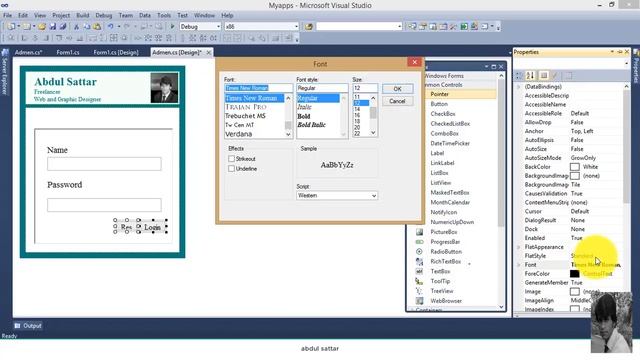
Task: Open the Undo history dropdown arrow
Action: pos(118,27)
